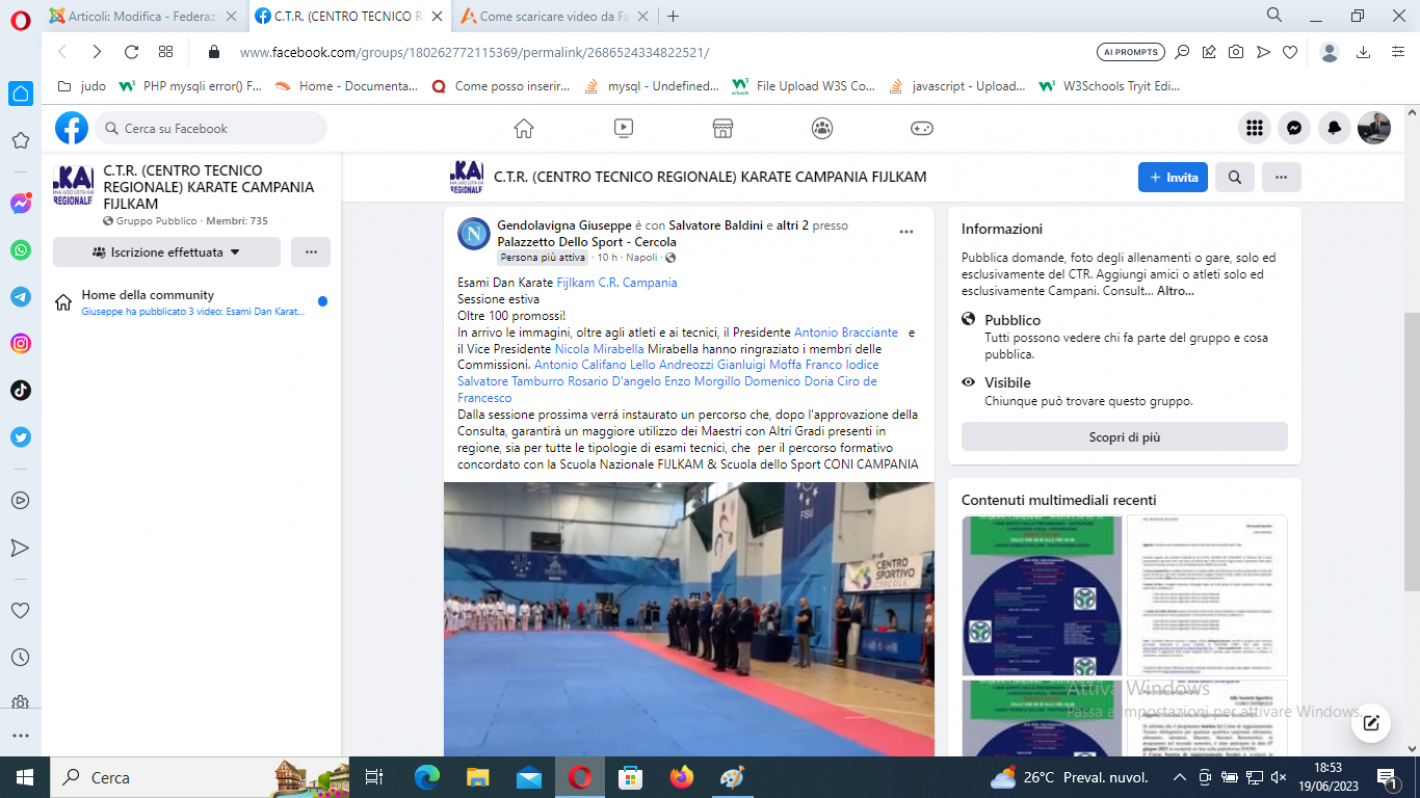Open PHP mysqli error bookmark

pos(190,86)
